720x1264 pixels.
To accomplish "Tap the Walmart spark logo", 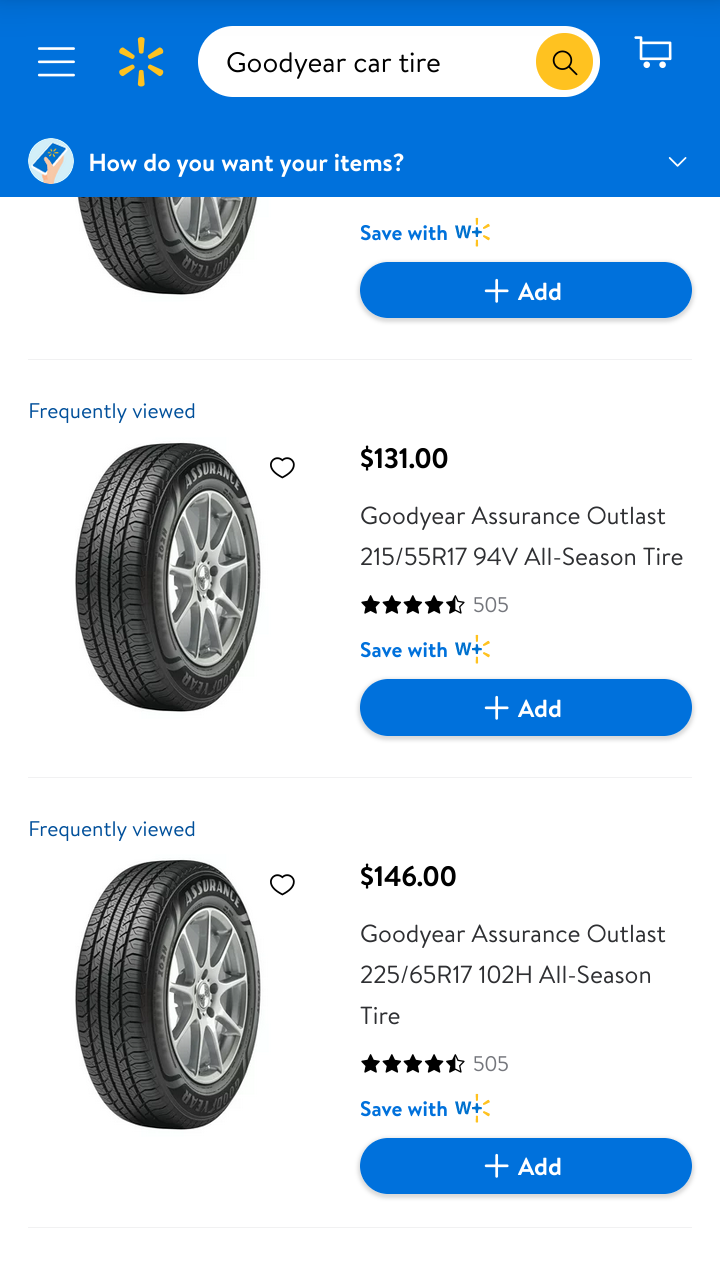I will coord(141,62).
